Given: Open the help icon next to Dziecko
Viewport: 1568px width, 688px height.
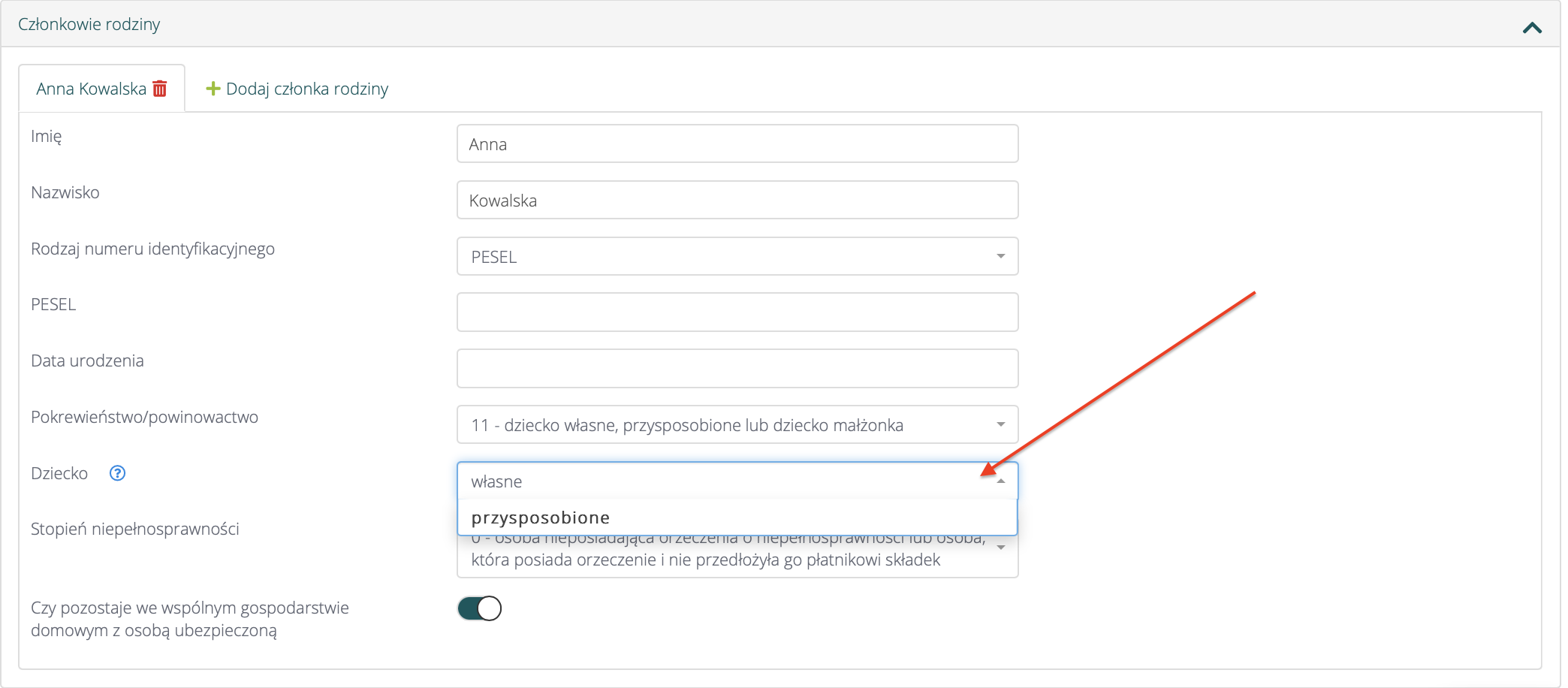Looking at the screenshot, I should click(117, 473).
